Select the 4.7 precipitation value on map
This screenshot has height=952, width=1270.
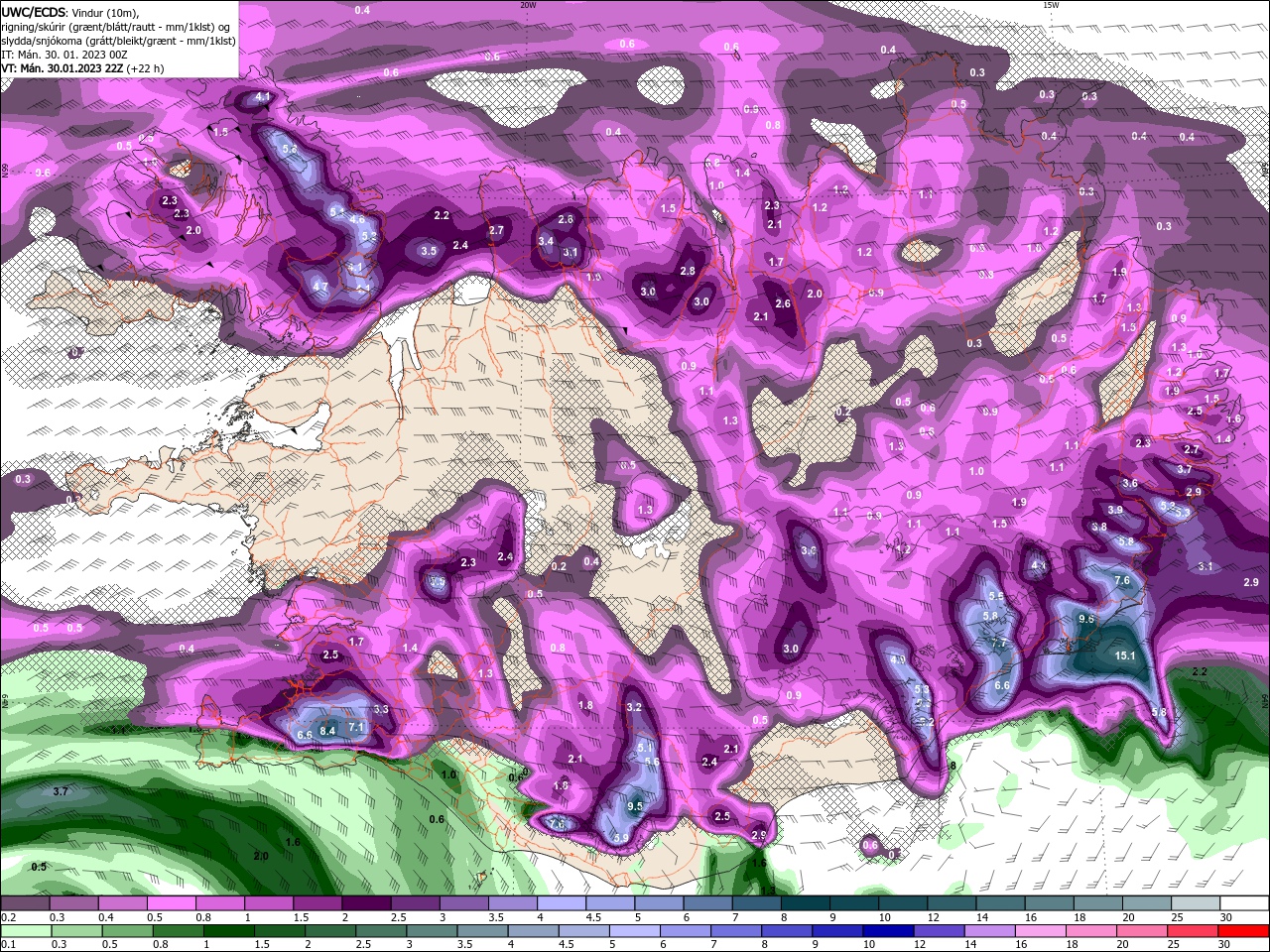tap(320, 287)
